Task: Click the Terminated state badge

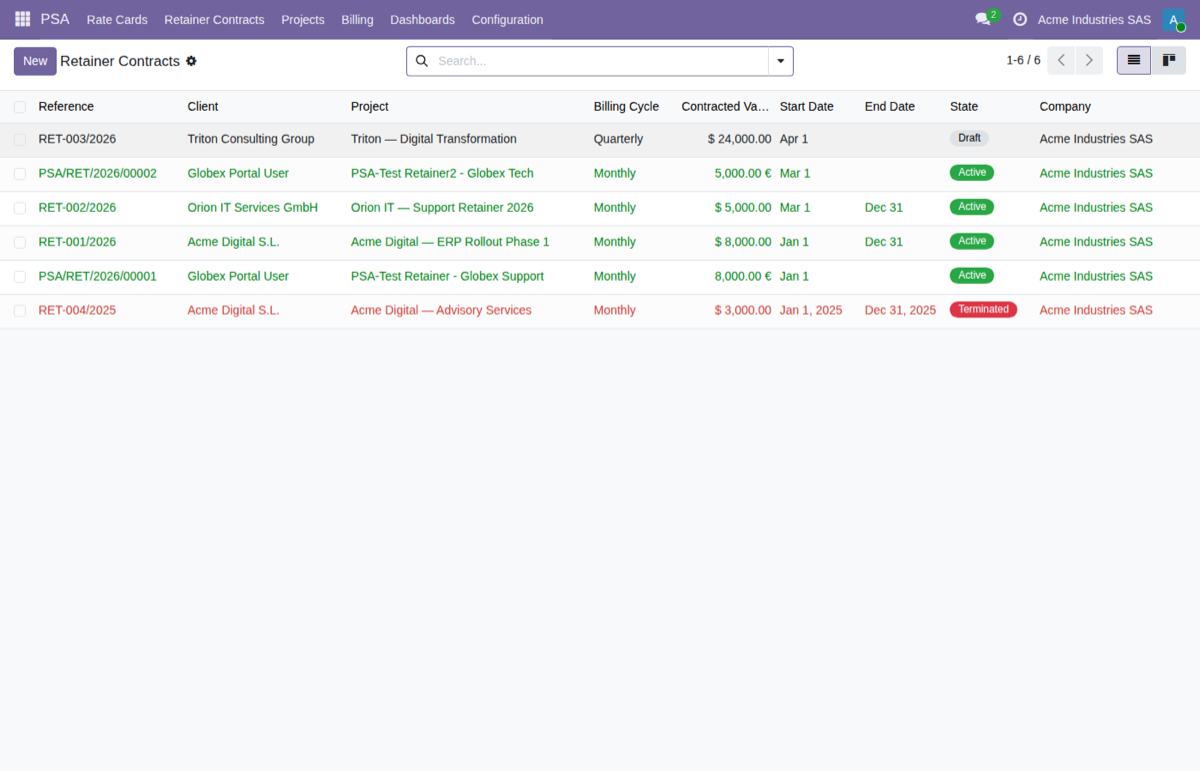Action: pos(983,309)
